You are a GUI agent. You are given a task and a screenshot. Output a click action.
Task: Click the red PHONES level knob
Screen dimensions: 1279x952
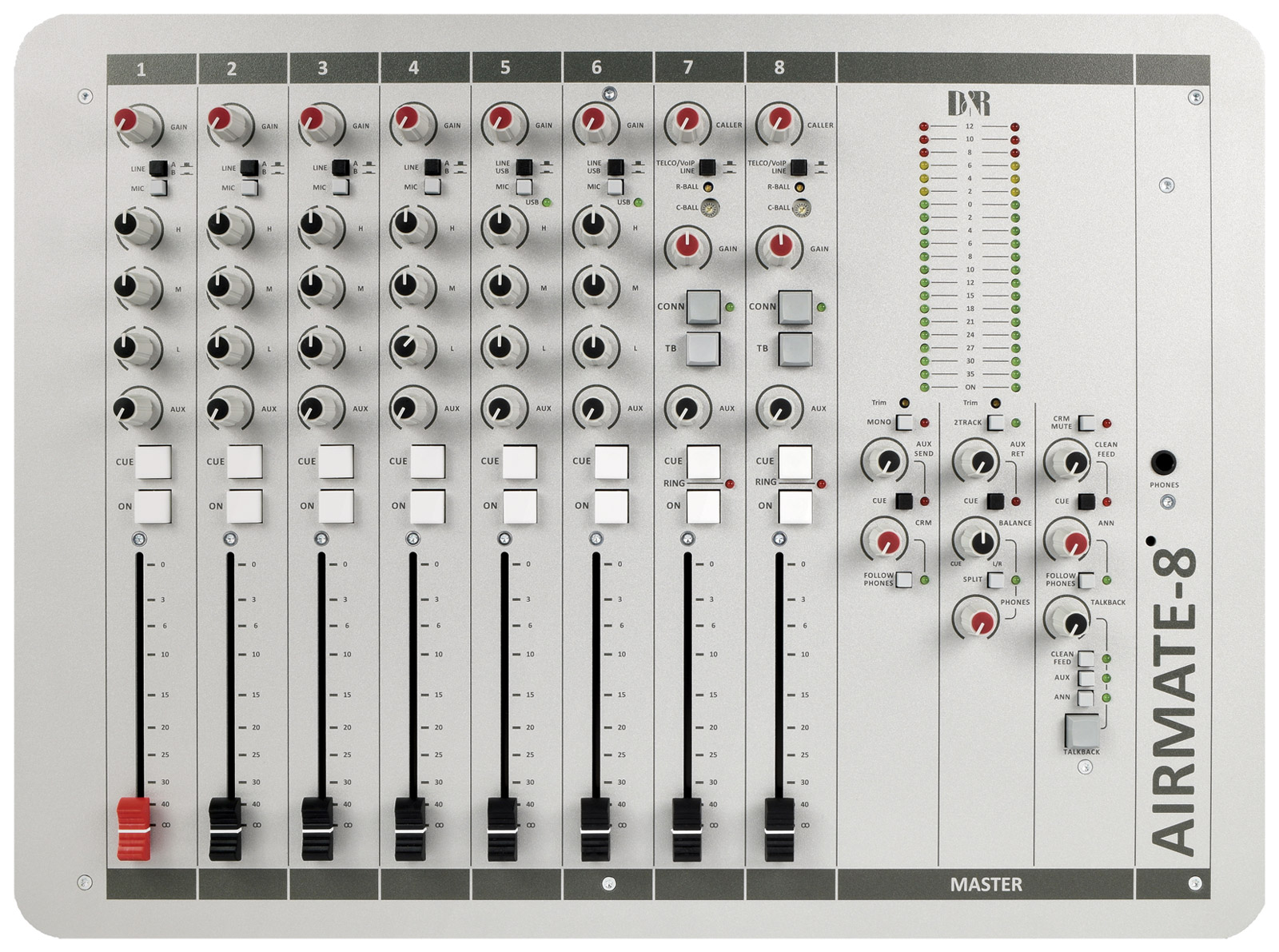coord(978,619)
